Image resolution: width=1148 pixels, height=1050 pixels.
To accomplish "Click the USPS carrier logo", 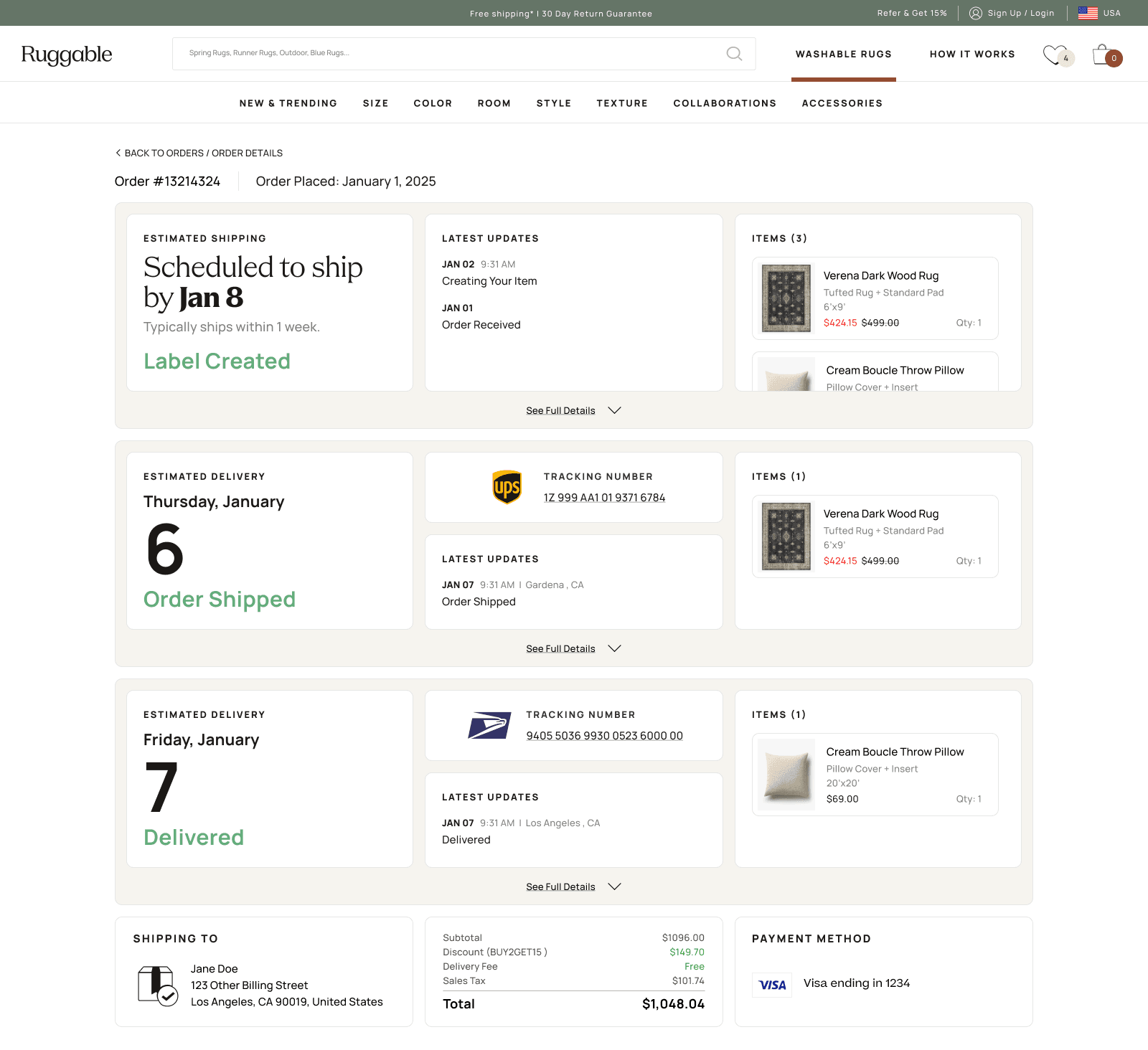I will tap(489, 725).
